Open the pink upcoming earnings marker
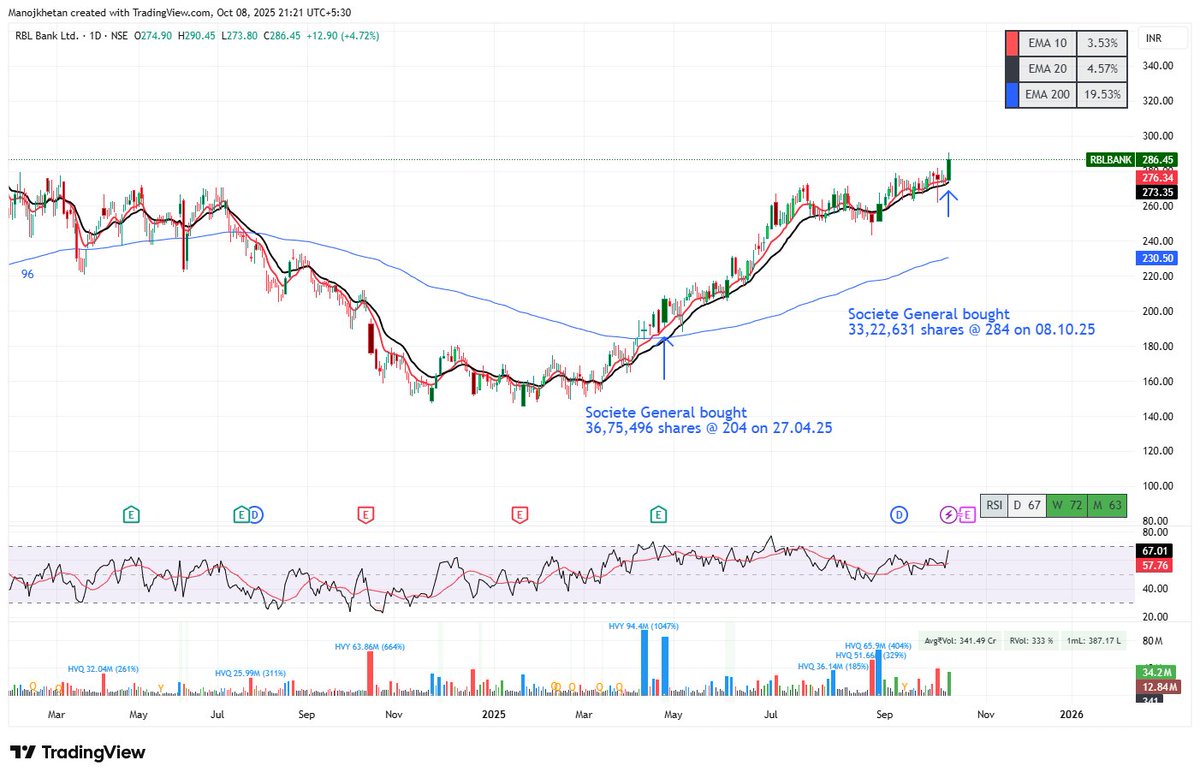 point(966,515)
